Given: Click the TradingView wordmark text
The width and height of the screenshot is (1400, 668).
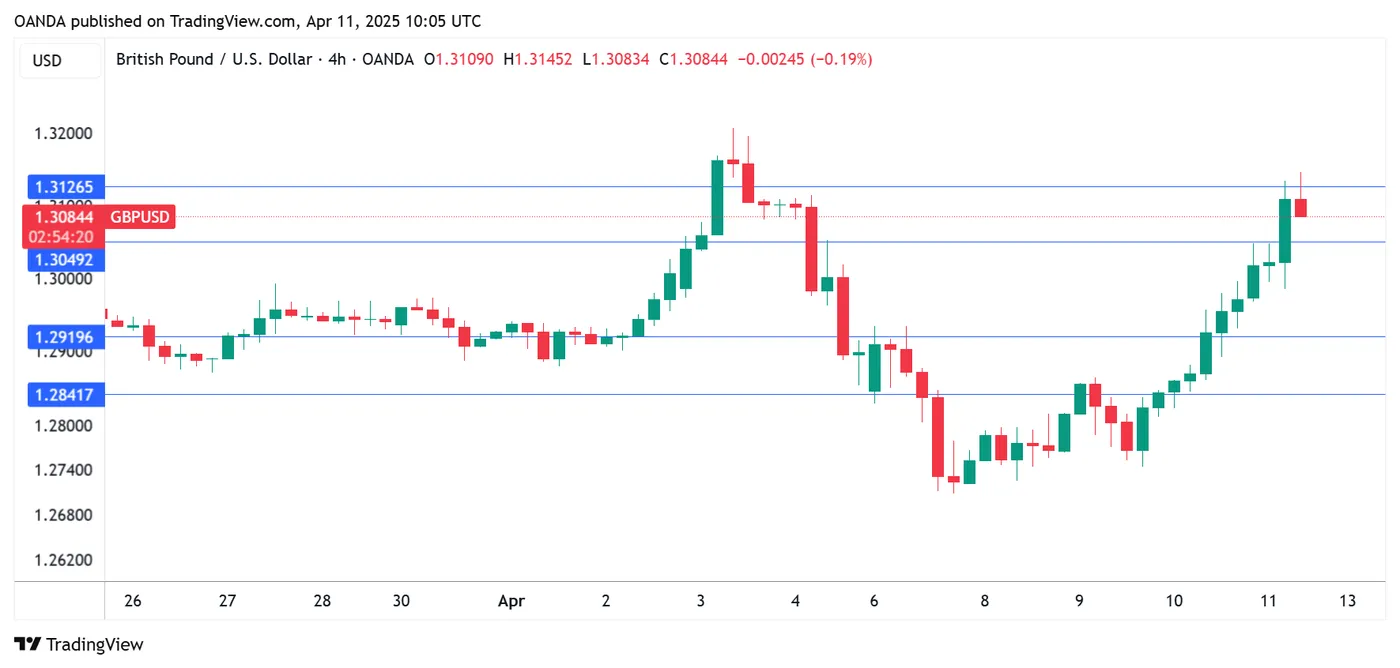Looking at the screenshot, I should [x=95, y=645].
